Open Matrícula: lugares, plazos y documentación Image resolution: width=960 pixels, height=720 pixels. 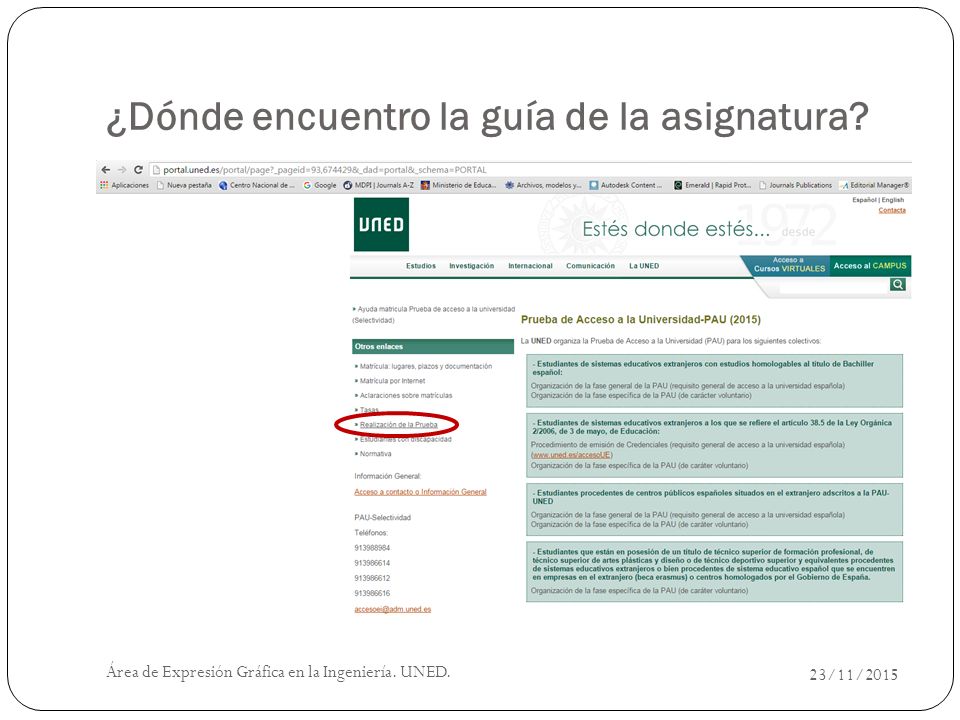pos(426,366)
